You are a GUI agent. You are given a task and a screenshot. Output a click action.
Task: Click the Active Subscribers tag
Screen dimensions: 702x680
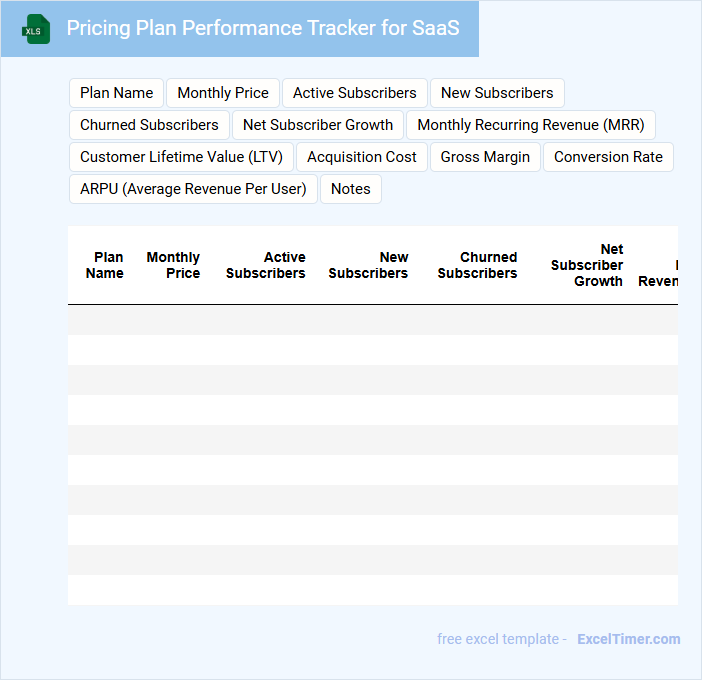tap(354, 93)
